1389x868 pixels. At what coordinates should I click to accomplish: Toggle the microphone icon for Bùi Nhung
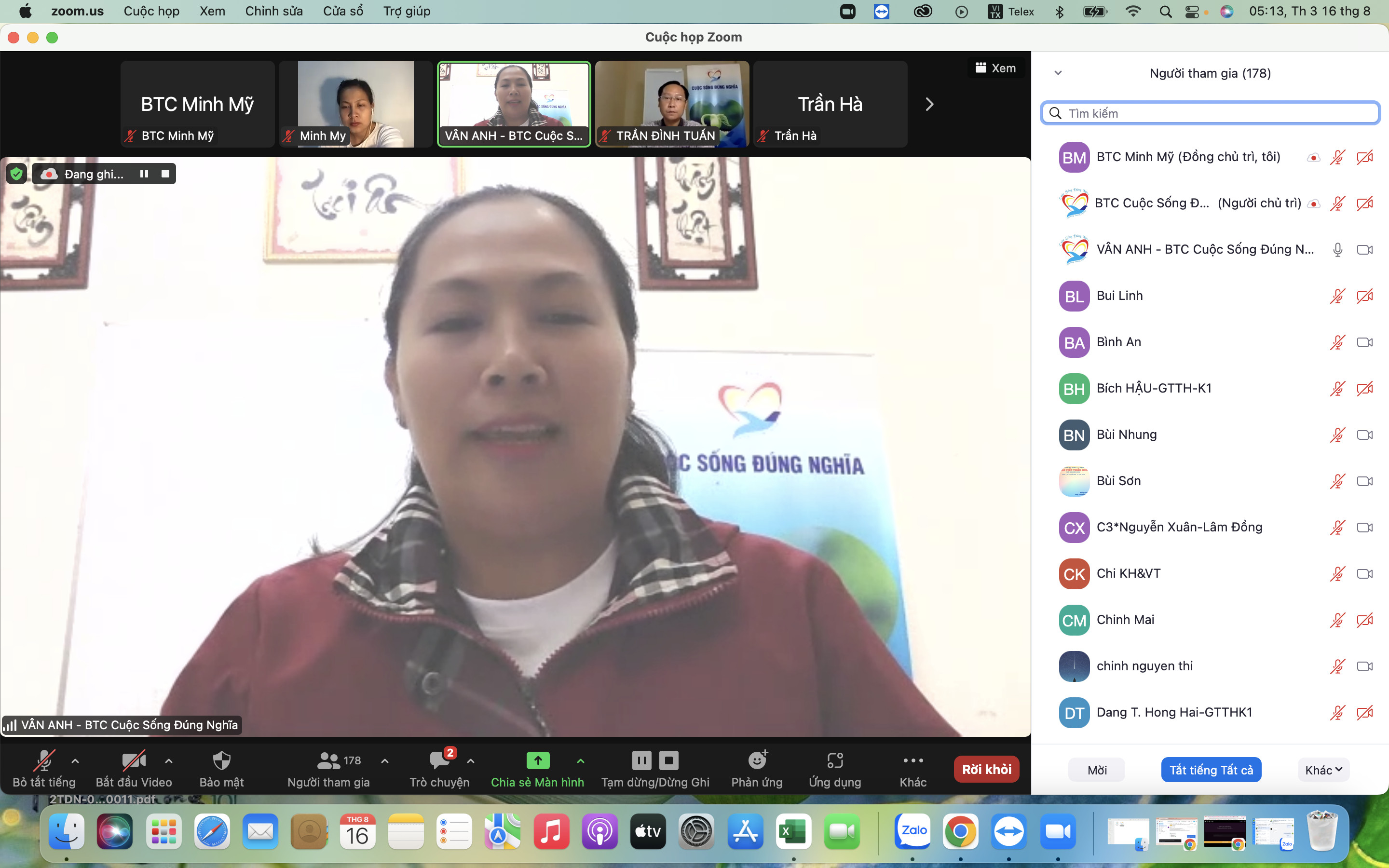[1337, 435]
